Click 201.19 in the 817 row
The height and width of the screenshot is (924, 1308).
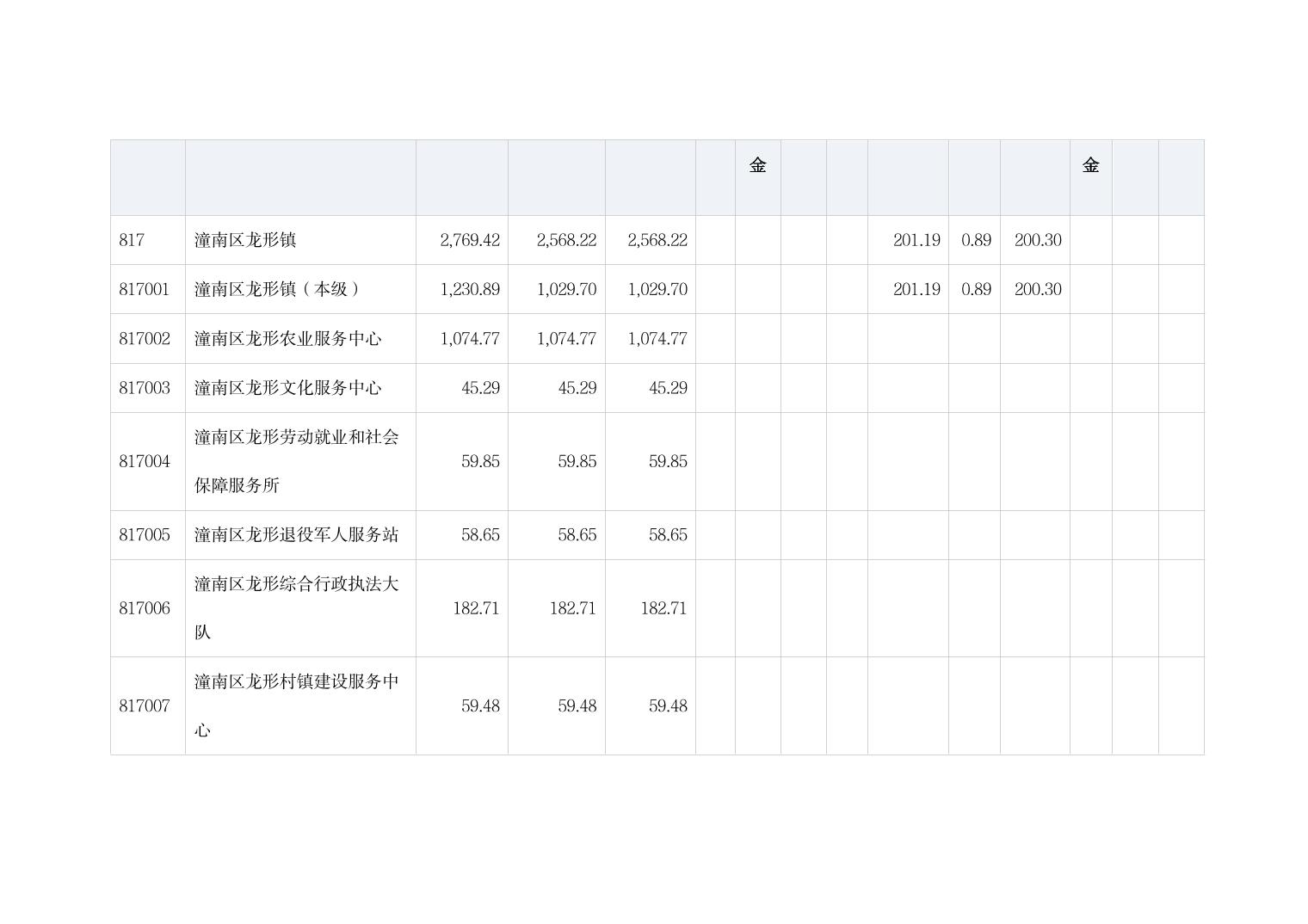tap(916, 240)
